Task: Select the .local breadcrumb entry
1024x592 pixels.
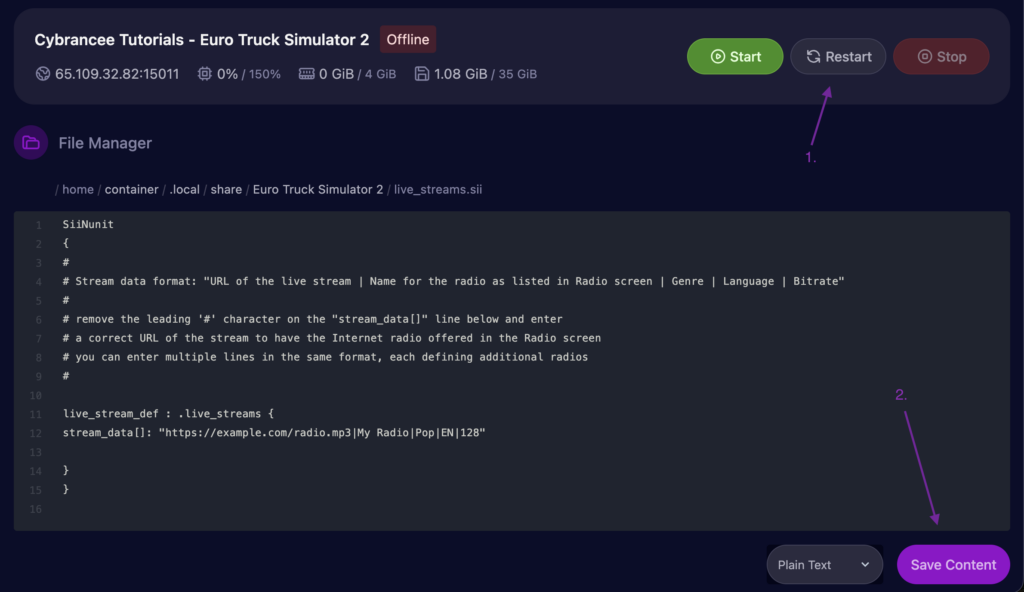Action: point(185,188)
